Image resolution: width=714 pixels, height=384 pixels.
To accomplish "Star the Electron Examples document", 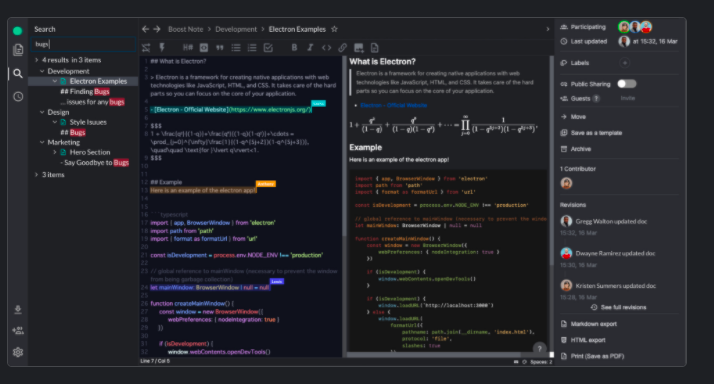I will point(334,29).
